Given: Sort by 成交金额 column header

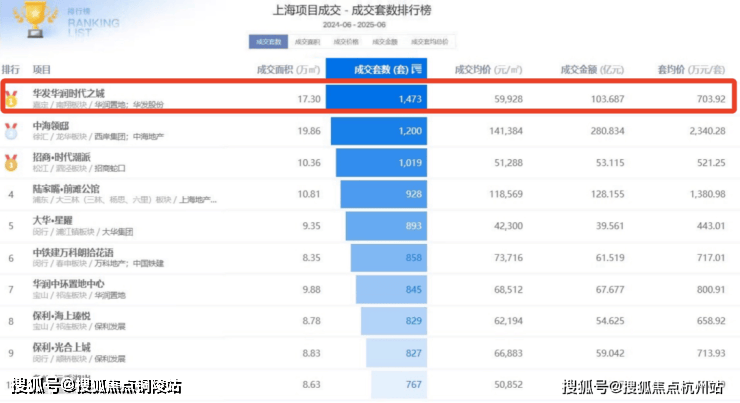Looking at the screenshot, I should 590,70.
